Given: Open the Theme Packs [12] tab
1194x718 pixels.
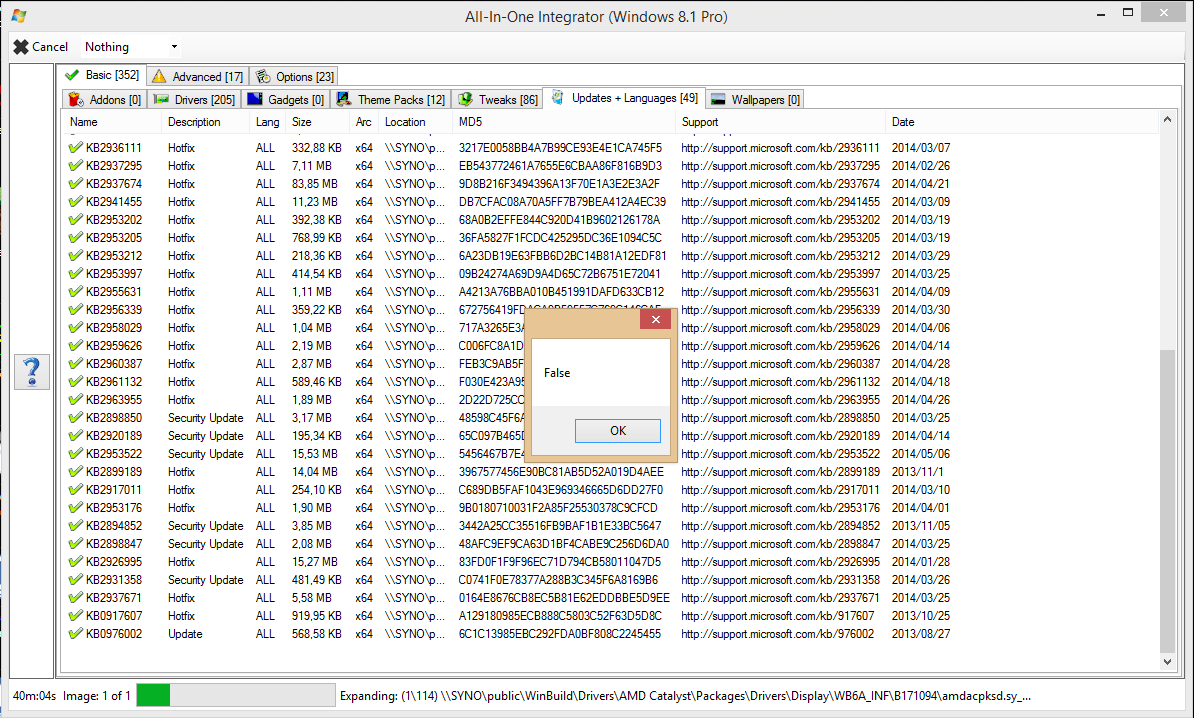Looking at the screenshot, I should point(391,100).
